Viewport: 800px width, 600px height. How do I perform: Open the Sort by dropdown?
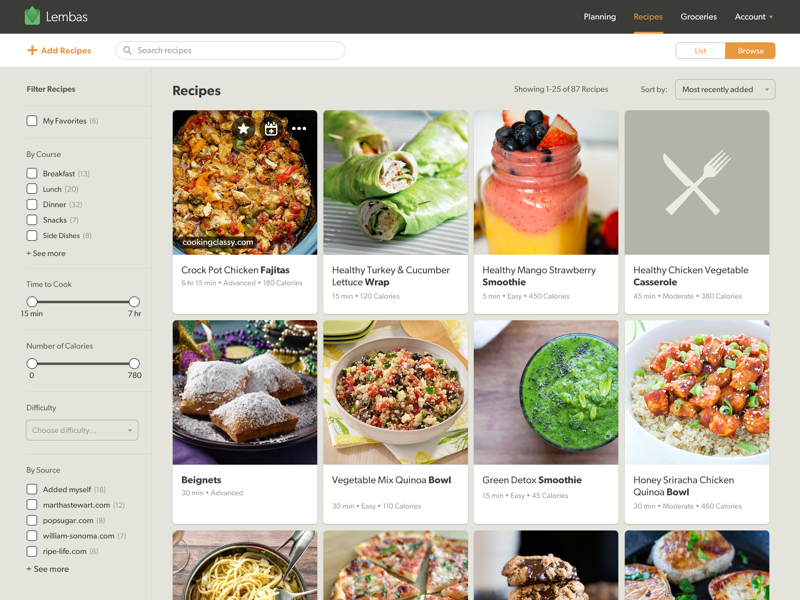click(x=725, y=89)
